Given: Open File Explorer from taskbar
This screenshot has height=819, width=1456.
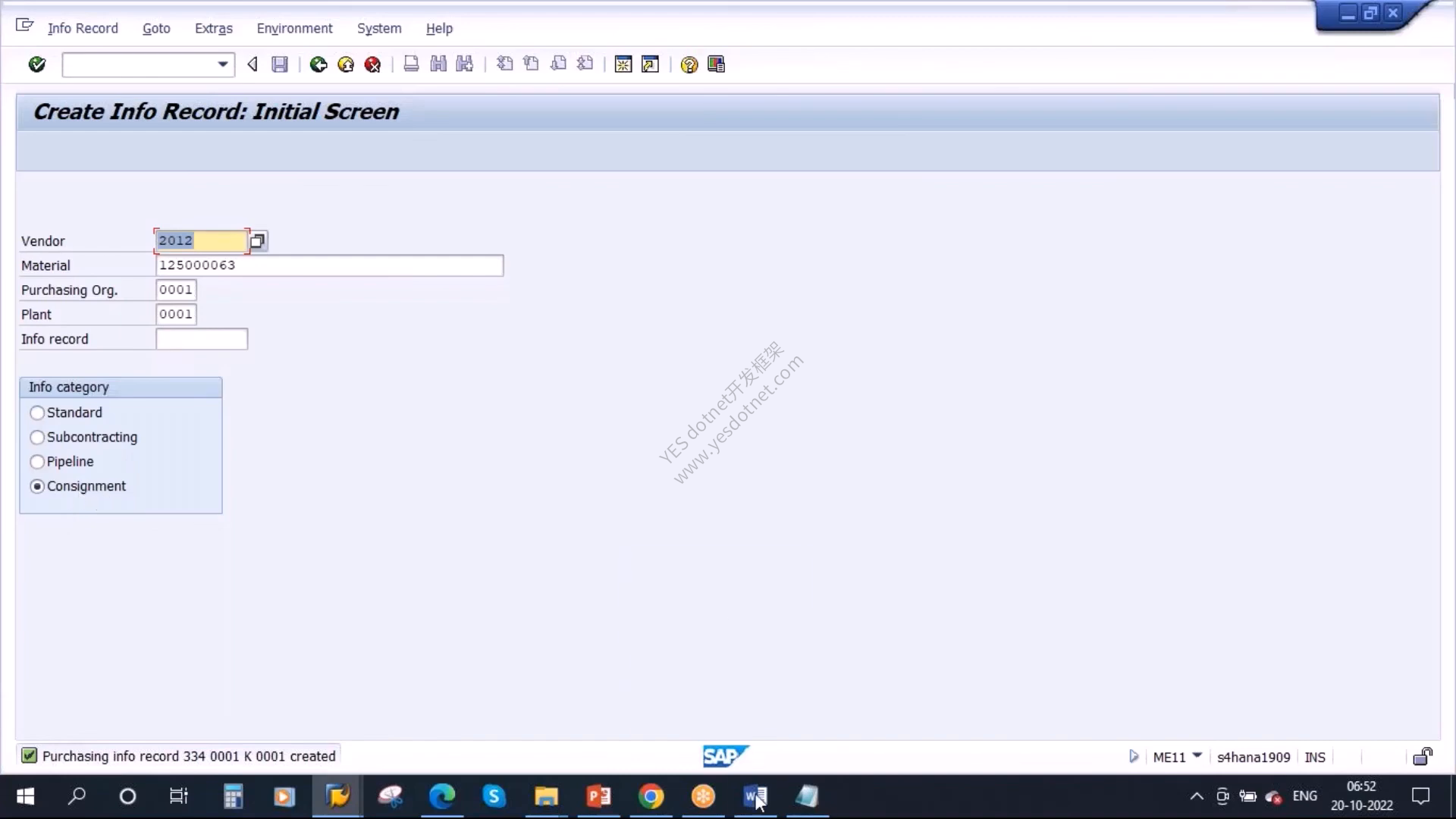Looking at the screenshot, I should 546,796.
